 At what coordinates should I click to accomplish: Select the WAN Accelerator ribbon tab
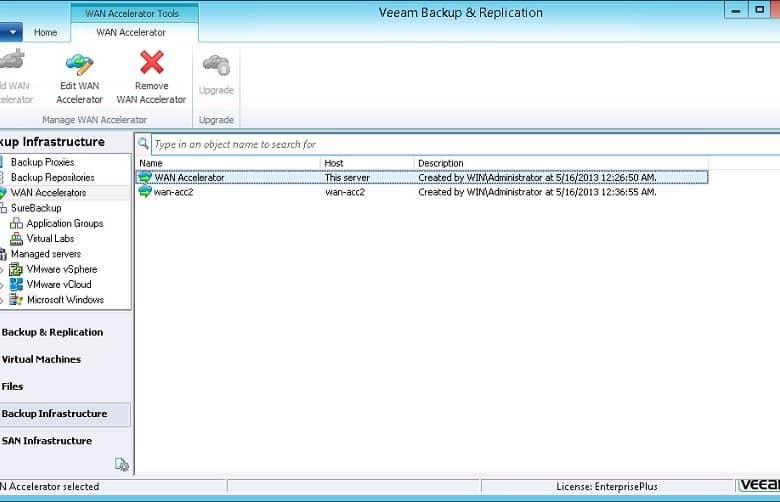tap(131, 32)
